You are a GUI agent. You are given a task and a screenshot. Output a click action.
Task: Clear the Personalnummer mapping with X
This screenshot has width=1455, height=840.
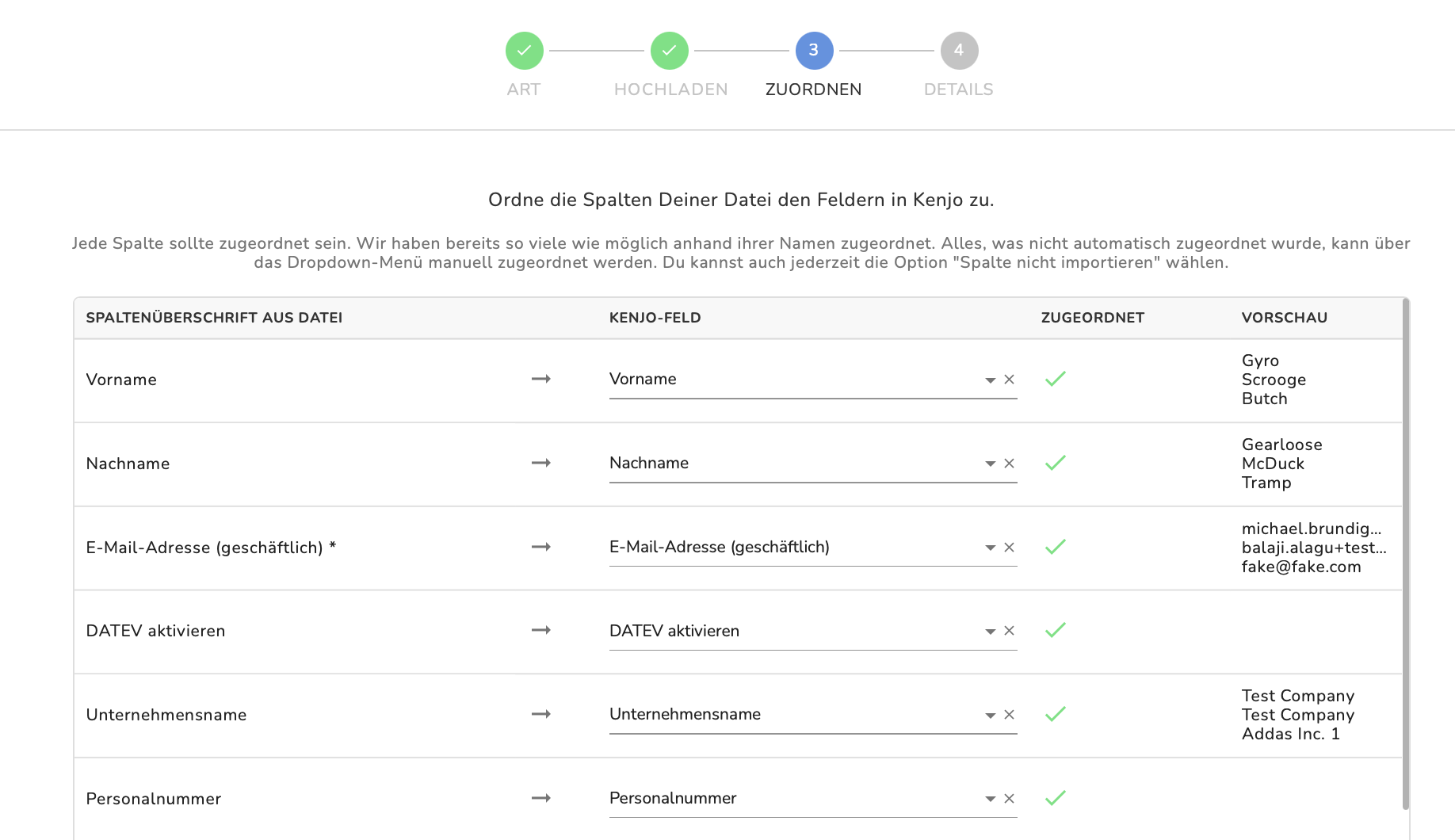(x=1009, y=799)
